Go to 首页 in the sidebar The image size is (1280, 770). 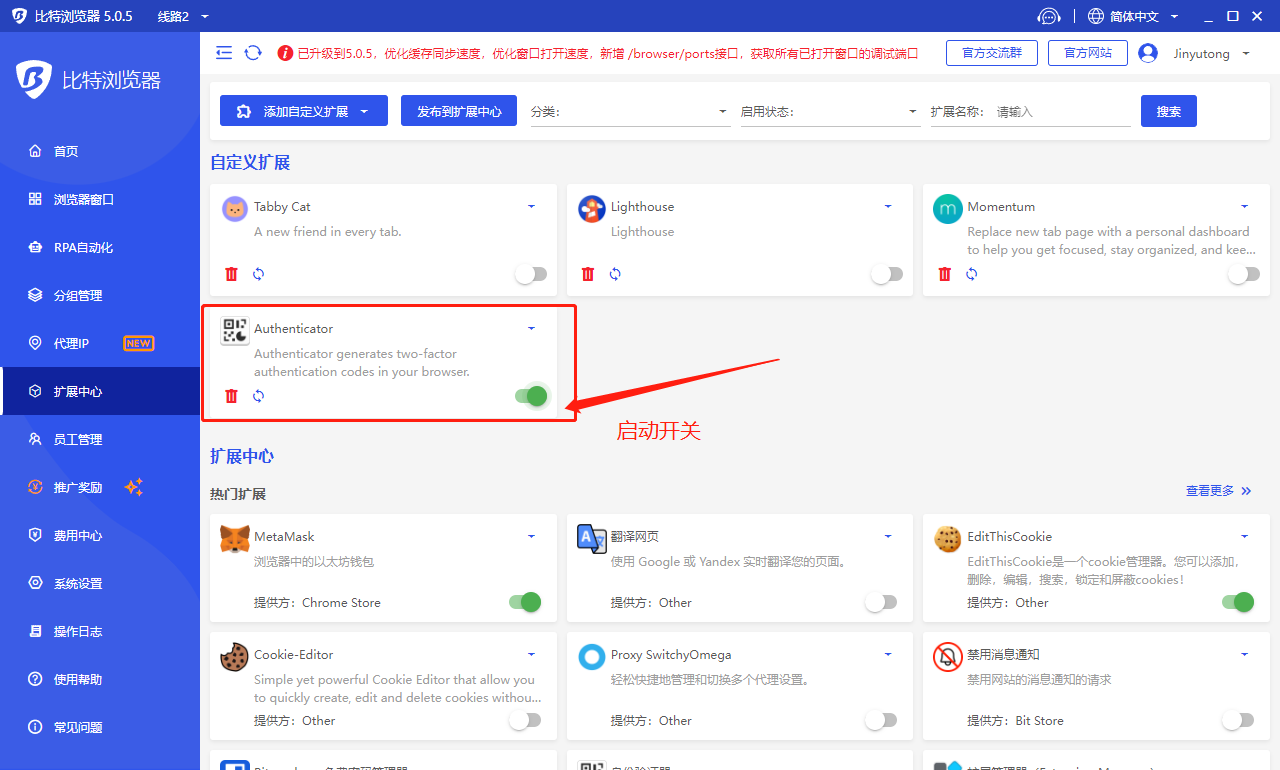100,151
